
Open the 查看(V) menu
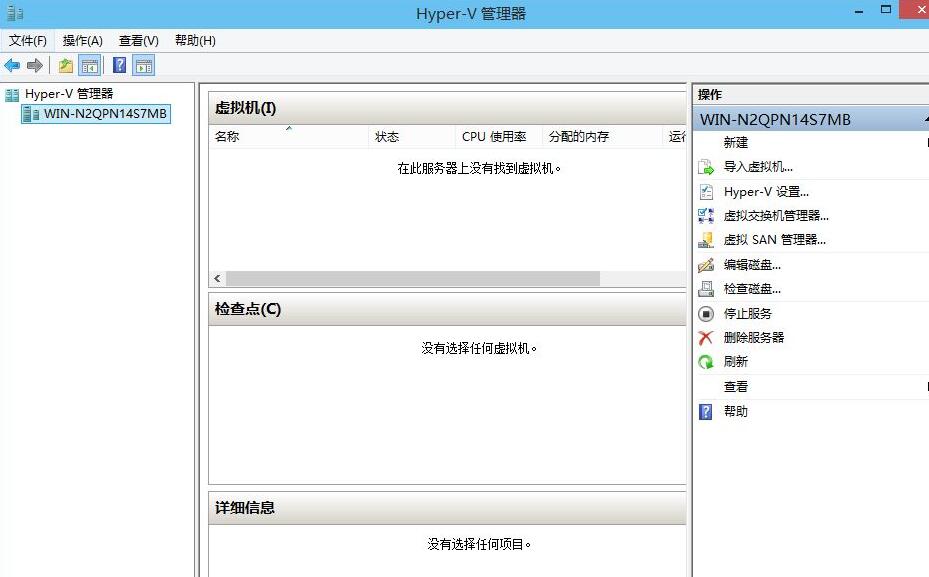139,40
